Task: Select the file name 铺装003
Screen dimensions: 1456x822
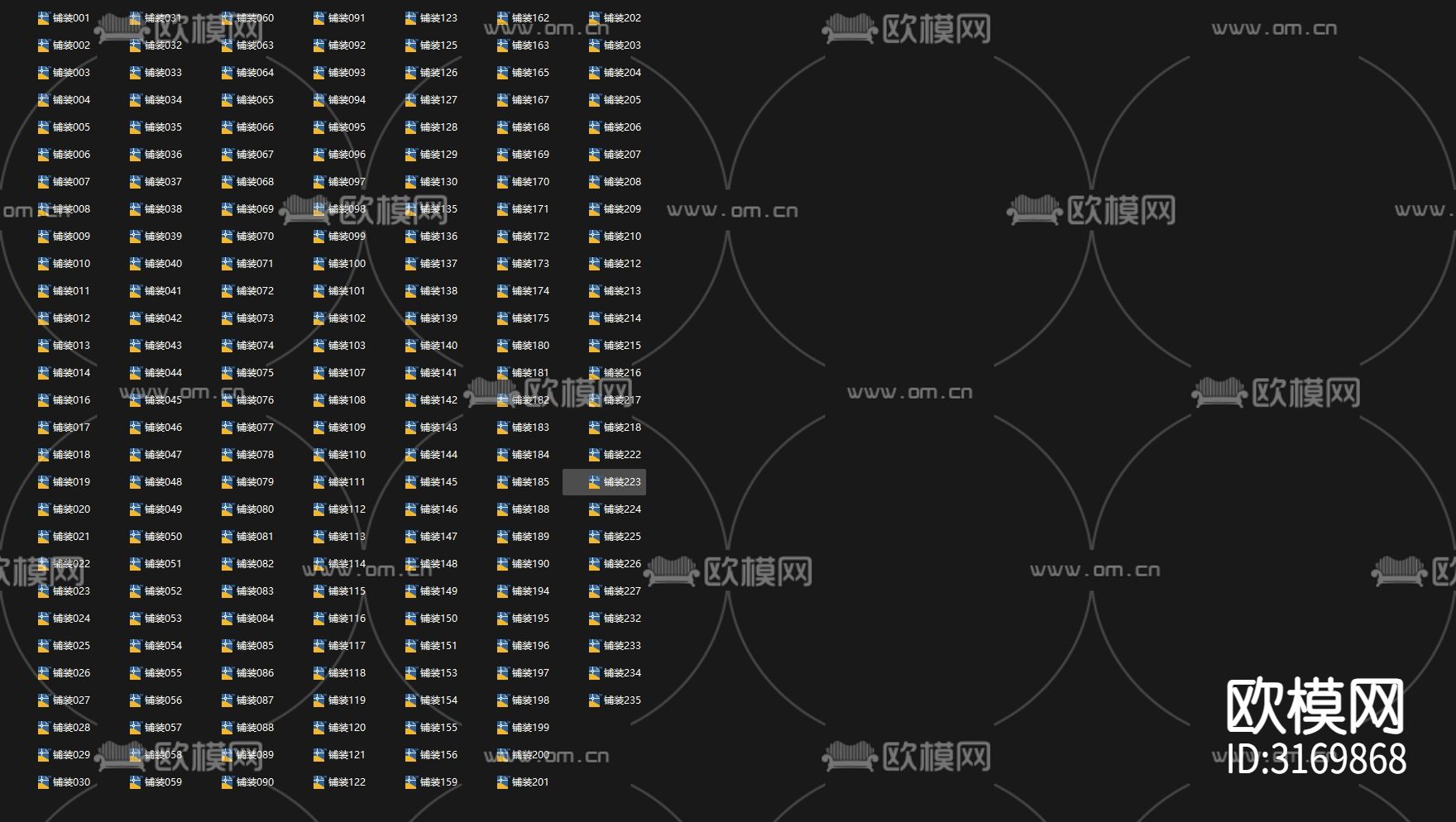Action: [72, 73]
